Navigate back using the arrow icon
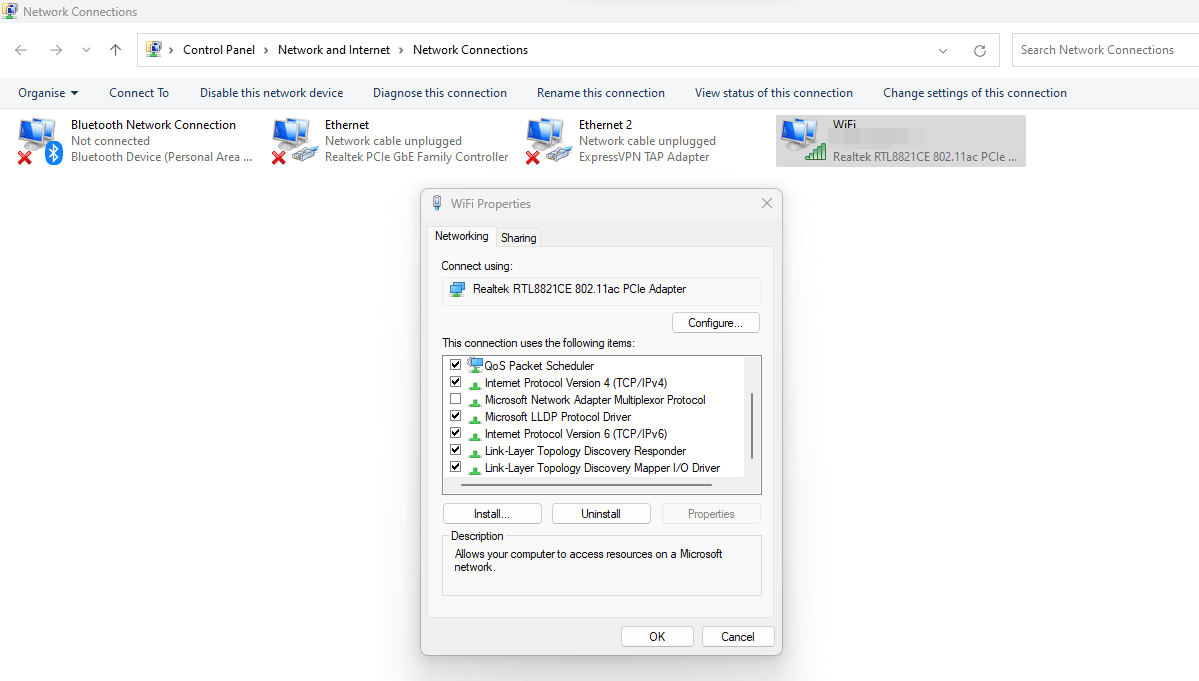Viewport: 1199px width, 681px height. (20, 49)
